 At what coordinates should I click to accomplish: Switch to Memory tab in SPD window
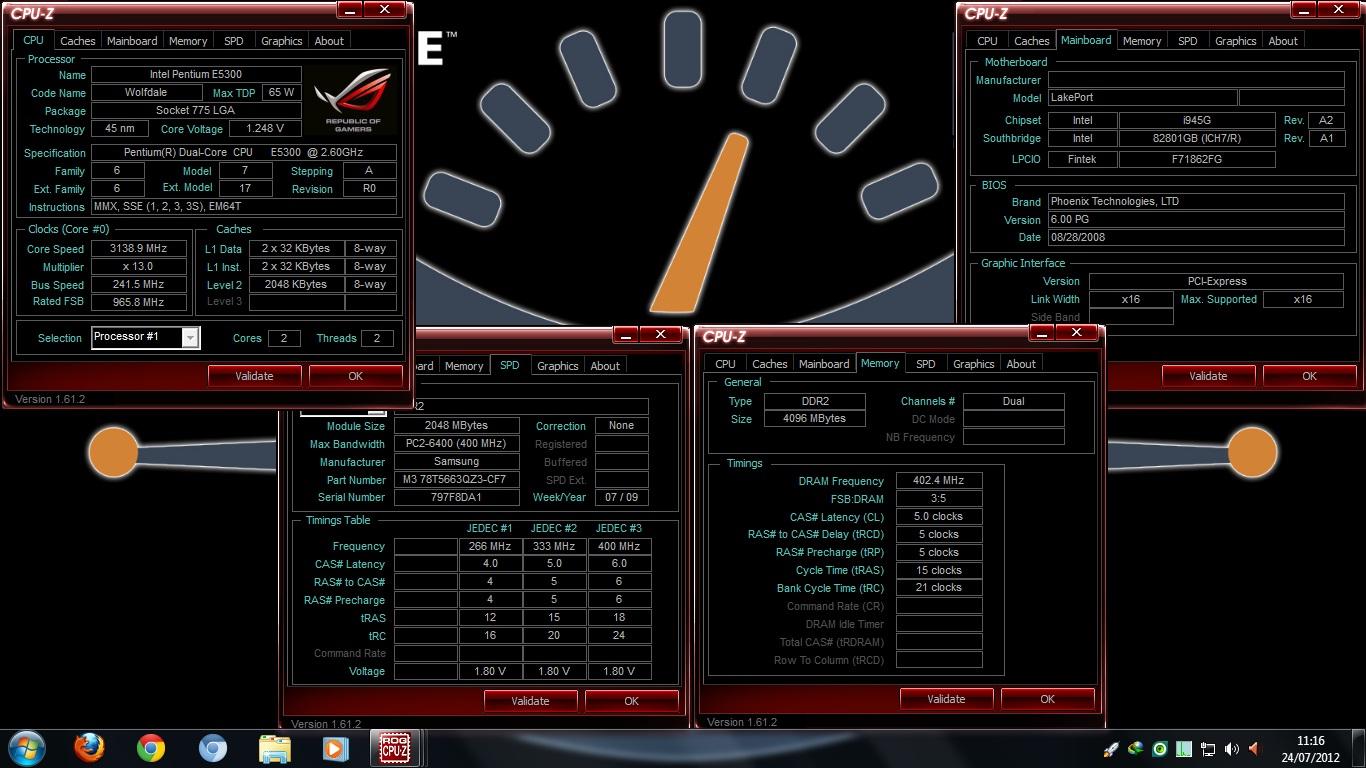(x=464, y=366)
